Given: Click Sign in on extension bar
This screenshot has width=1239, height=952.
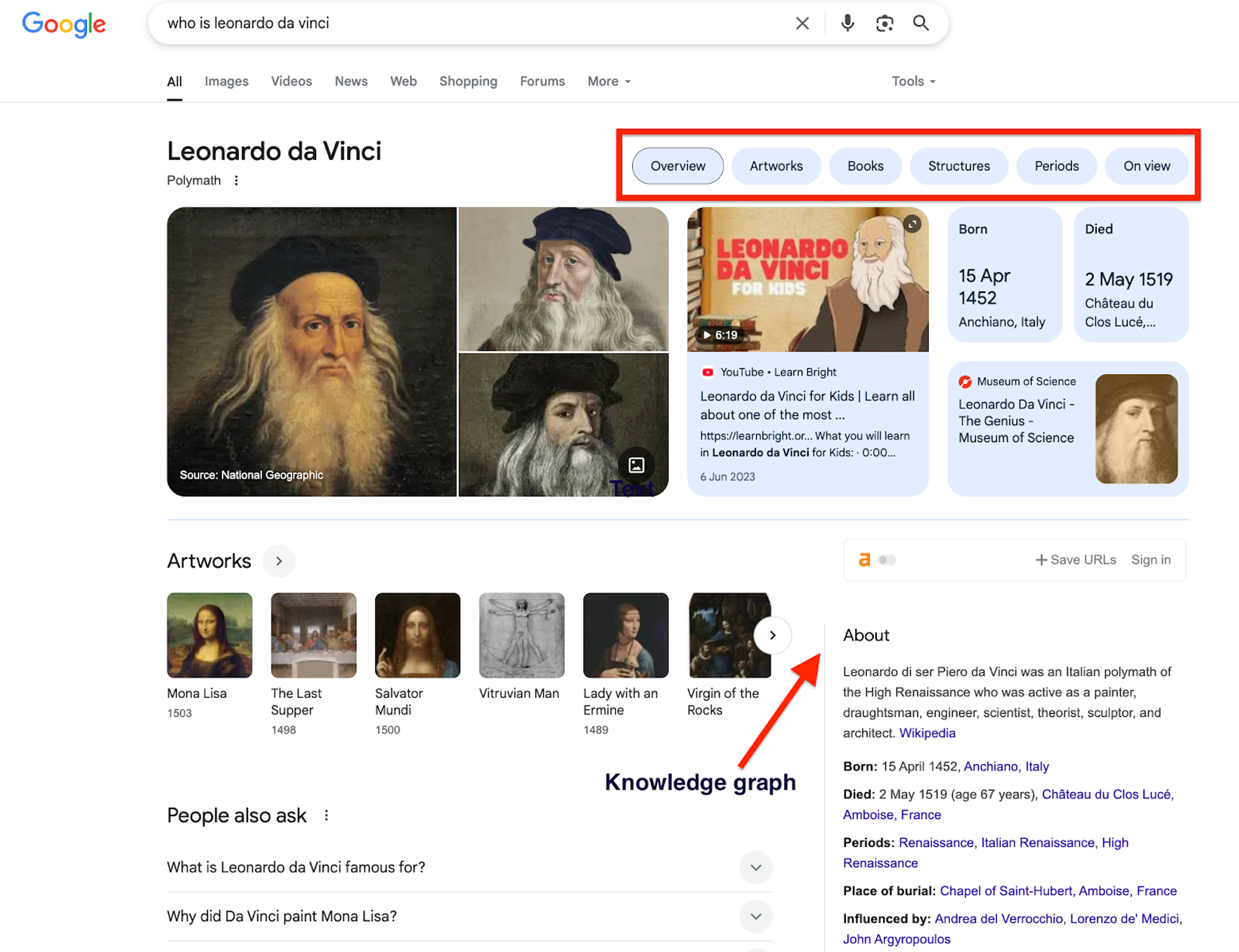Looking at the screenshot, I should [x=1151, y=560].
